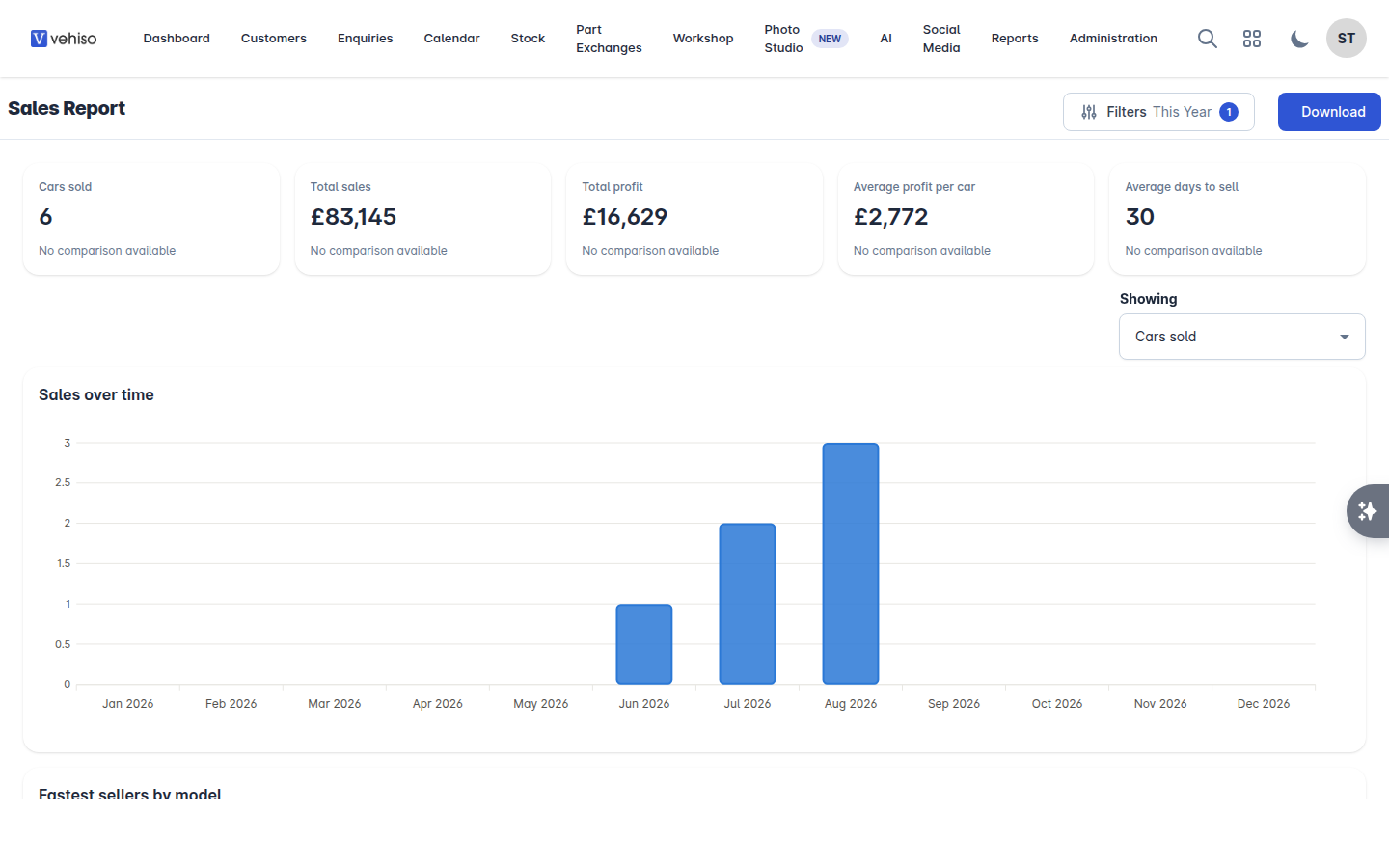Screen dimensions: 1389x868
Task: Download the sales report
Action: (1329, 112)
